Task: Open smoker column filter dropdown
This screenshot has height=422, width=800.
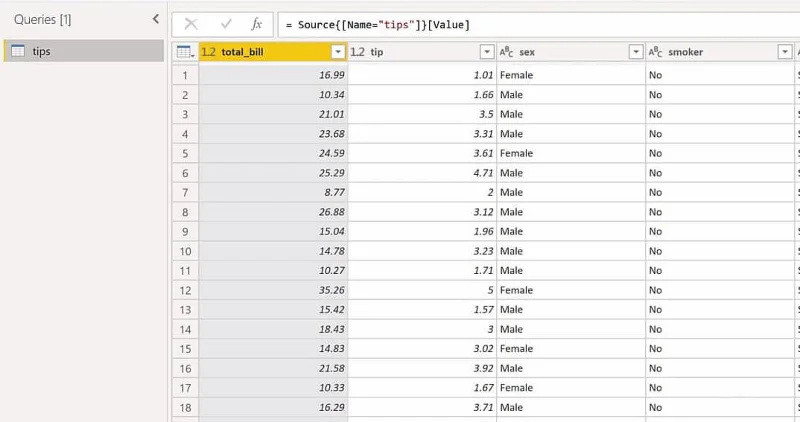Action: point(785,52)
